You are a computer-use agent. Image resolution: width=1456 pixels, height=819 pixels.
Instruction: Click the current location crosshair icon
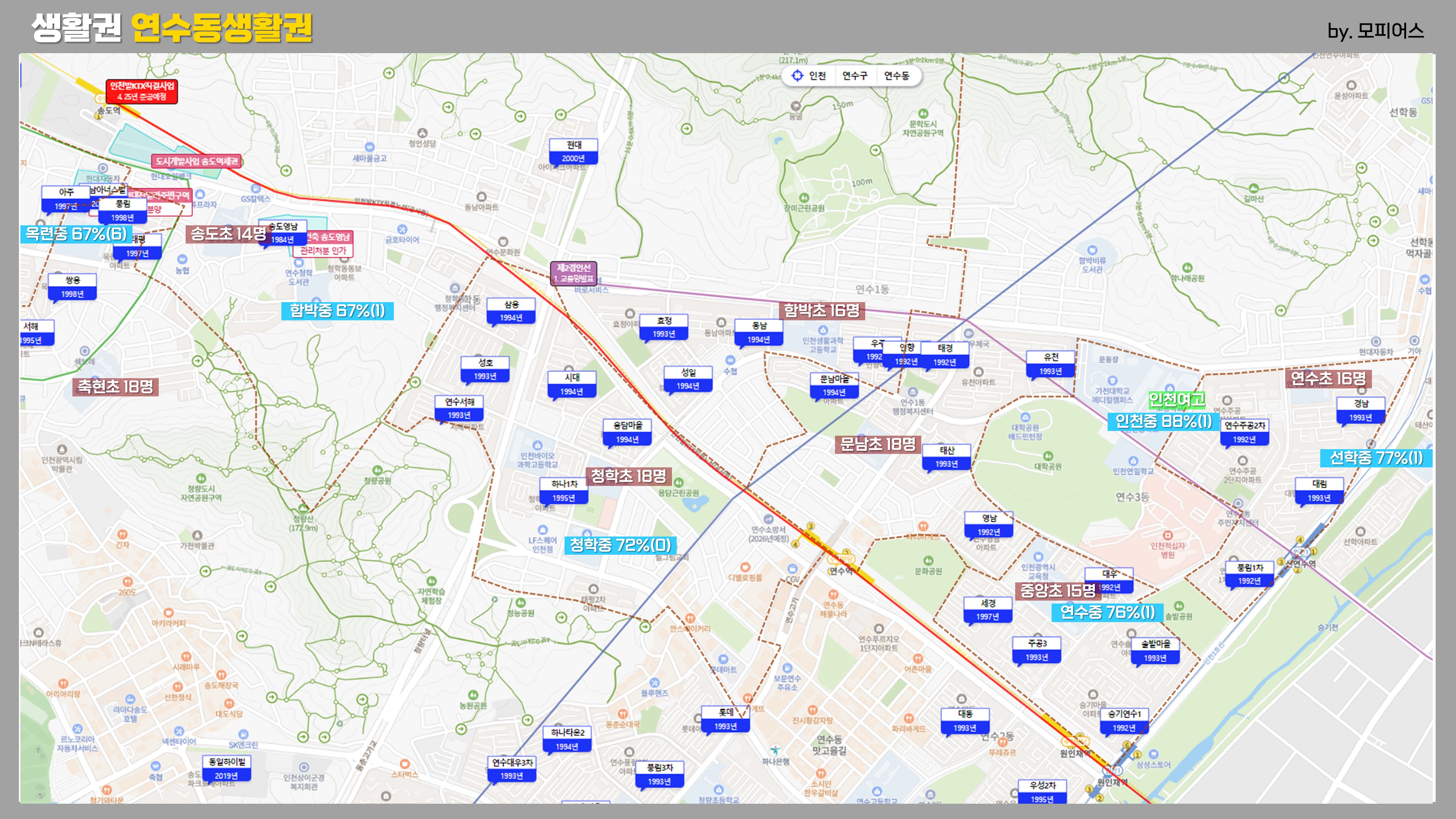click(x=797, y=76)
